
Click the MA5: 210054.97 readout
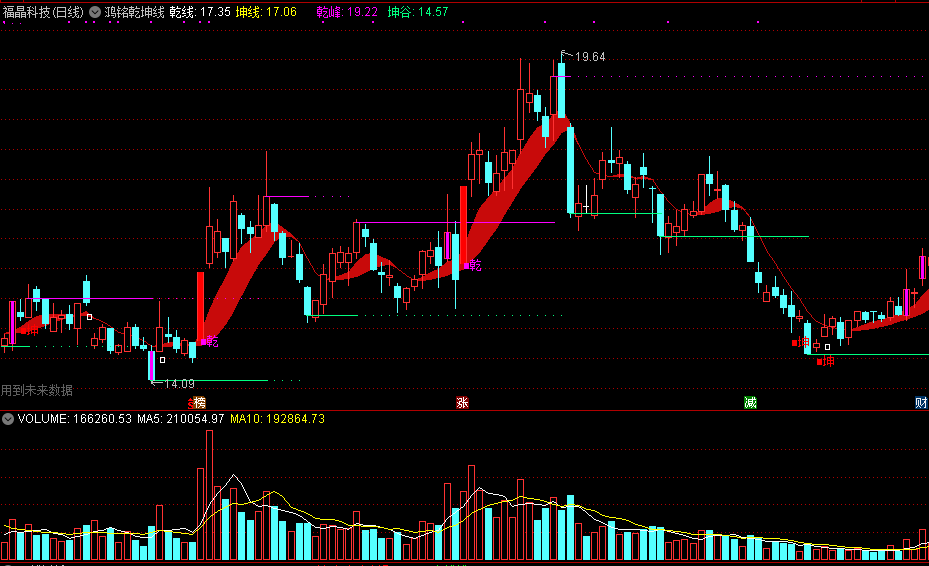tap(181, 419)
